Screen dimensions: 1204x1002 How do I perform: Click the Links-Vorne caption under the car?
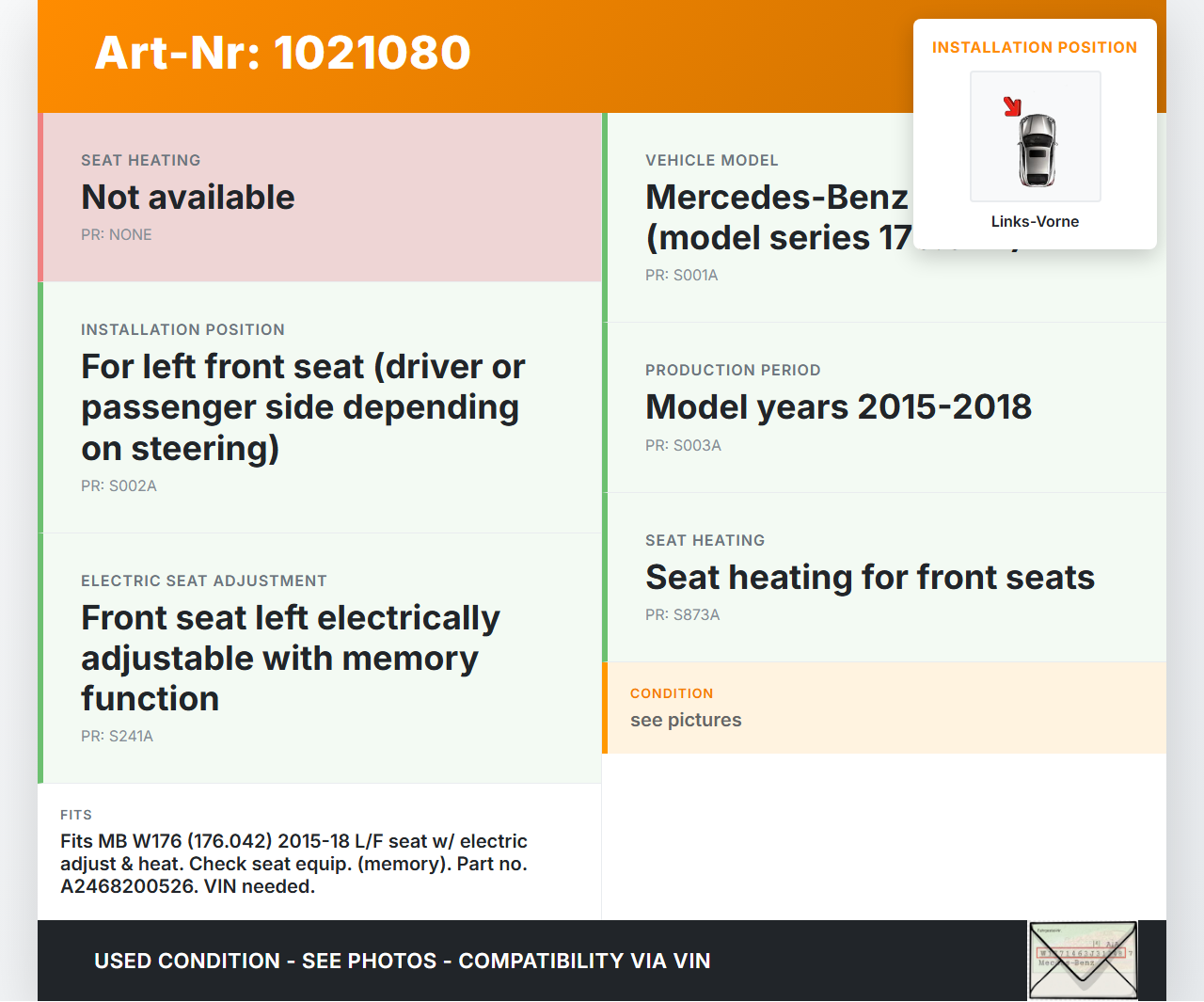pyautogui.click(x=1035, y=222)
